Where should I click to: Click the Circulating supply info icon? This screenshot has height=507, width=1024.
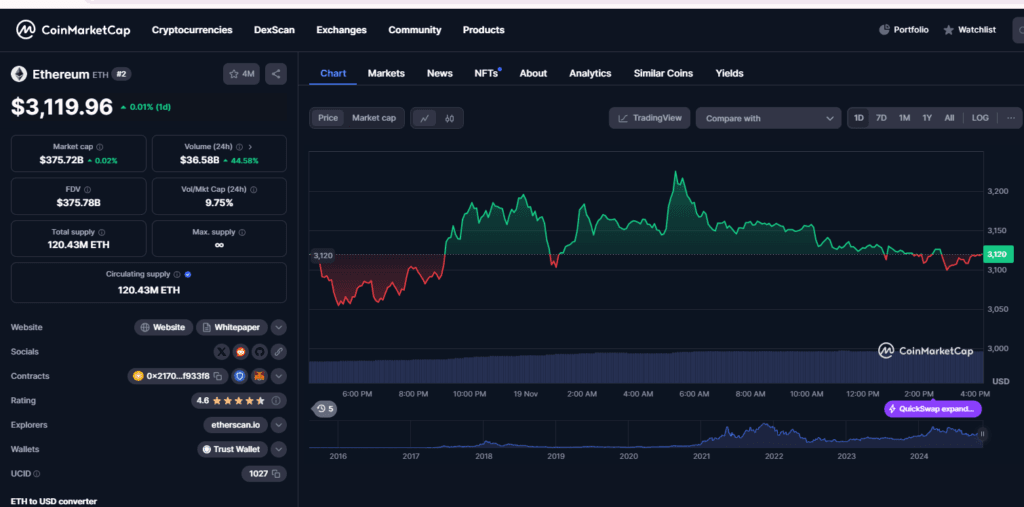pos(177,274)
